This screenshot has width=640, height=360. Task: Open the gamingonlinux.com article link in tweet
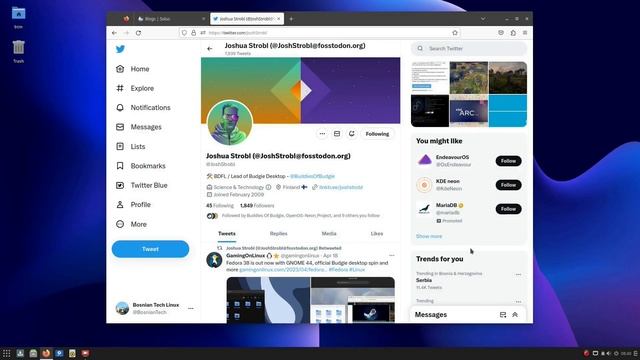pos(282,270)
